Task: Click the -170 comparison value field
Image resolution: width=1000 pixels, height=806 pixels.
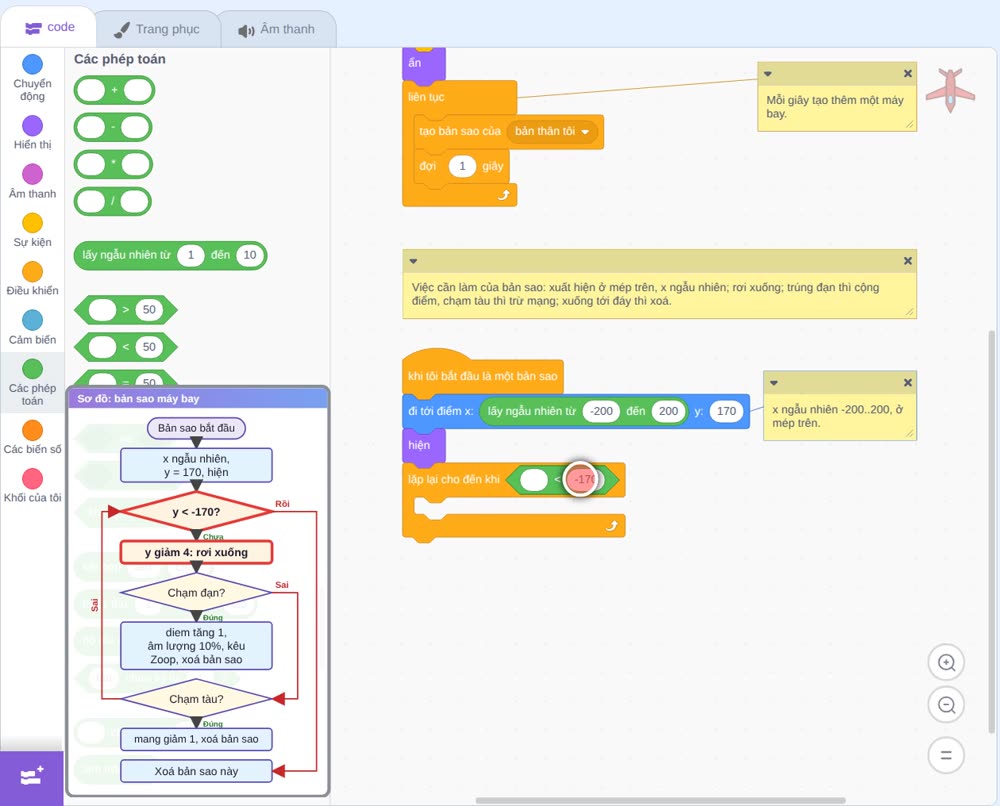Action: pos(584,480)
